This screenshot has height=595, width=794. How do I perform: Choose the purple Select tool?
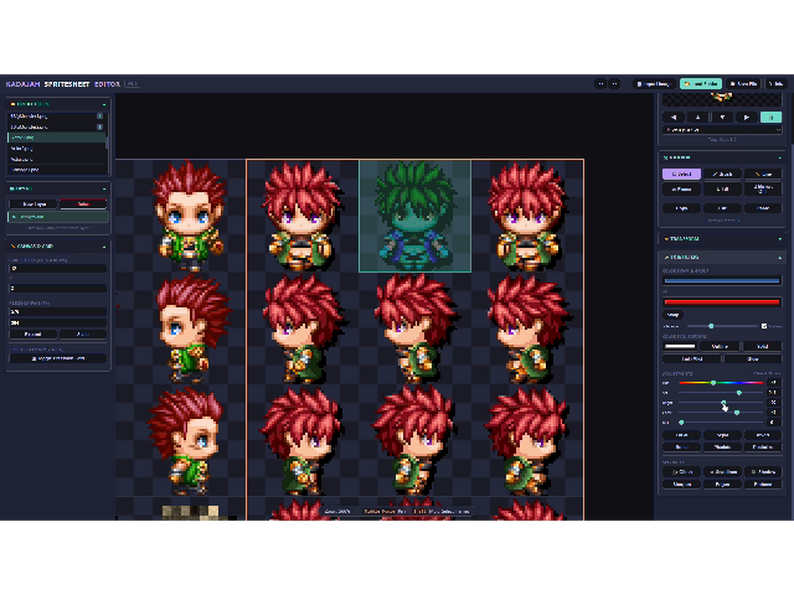[x=681, y=174]
